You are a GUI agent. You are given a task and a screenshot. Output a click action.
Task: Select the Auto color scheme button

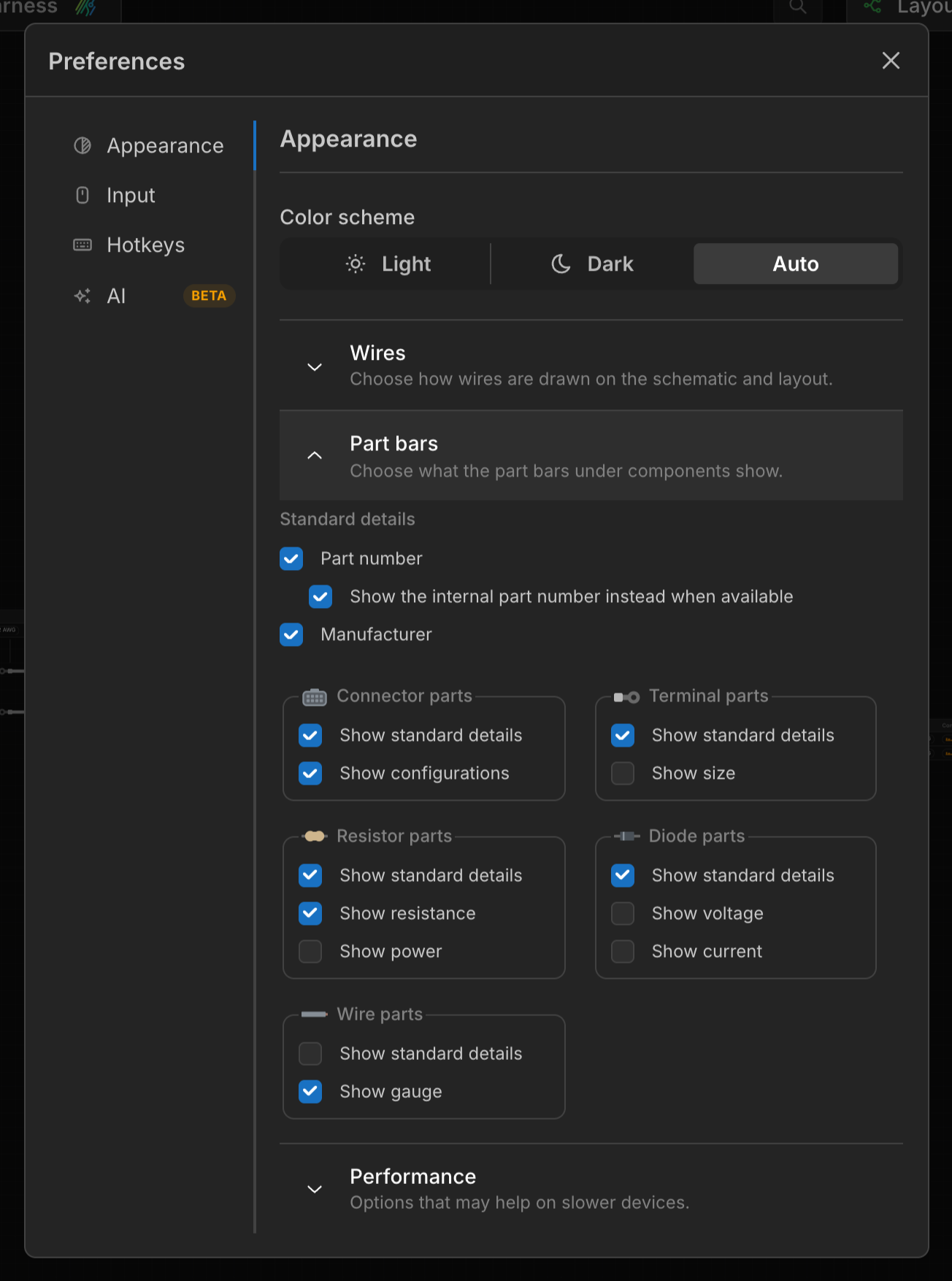pos(796,263)
